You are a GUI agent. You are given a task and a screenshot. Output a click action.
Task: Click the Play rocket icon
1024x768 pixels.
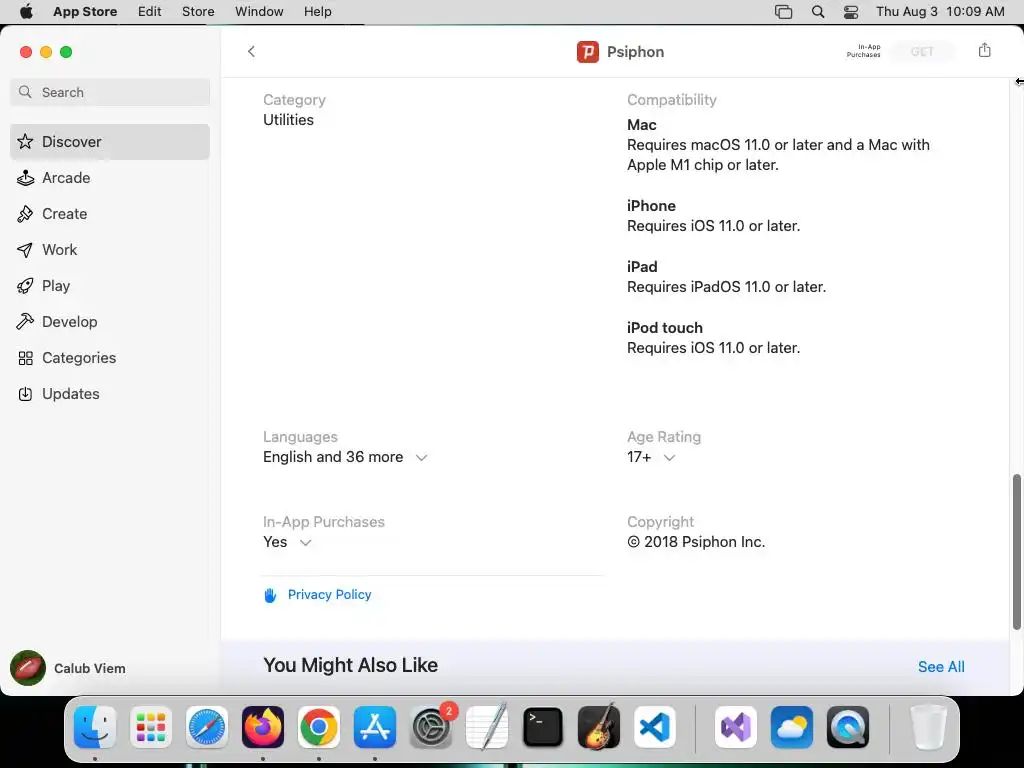(x=25, y=285)
